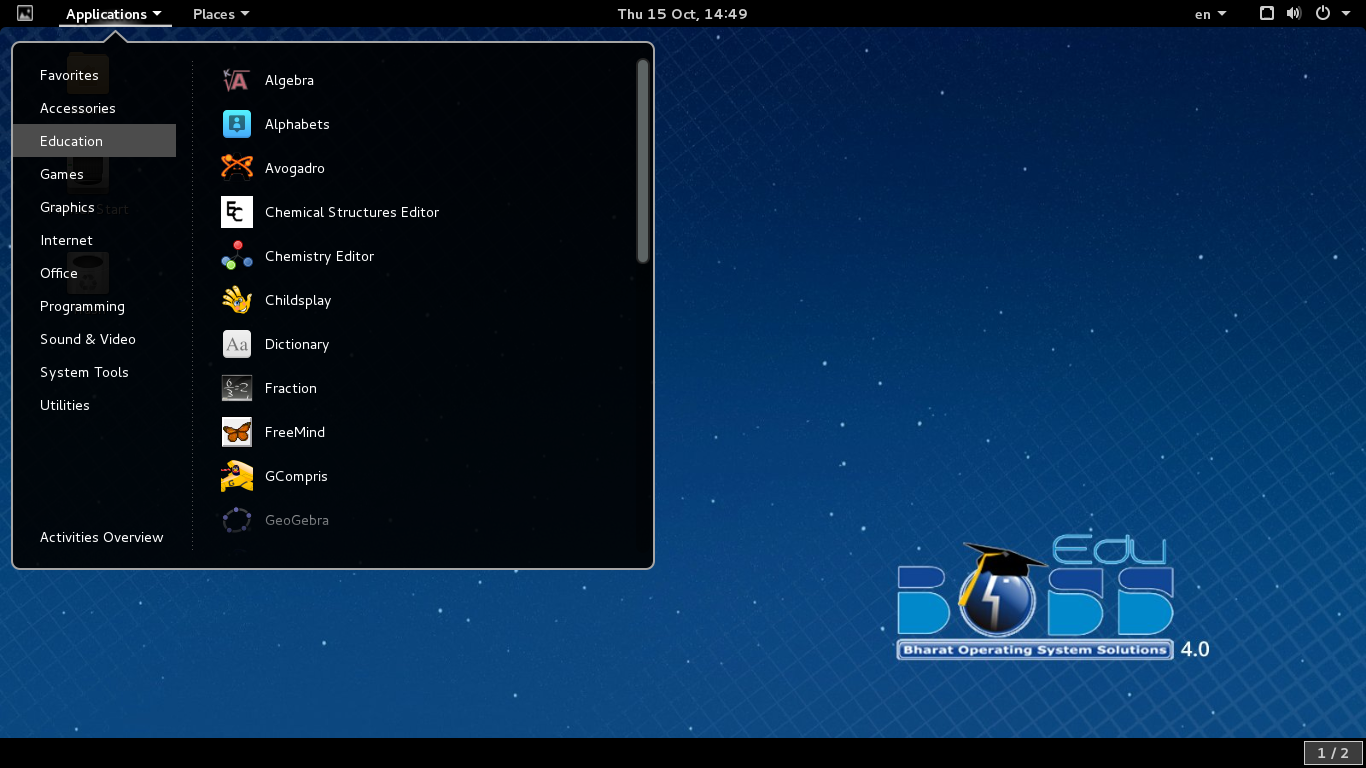The width and height of the screenshot is (1366, 768).
Task: Click the date and time clock
Action: point(682,14)
